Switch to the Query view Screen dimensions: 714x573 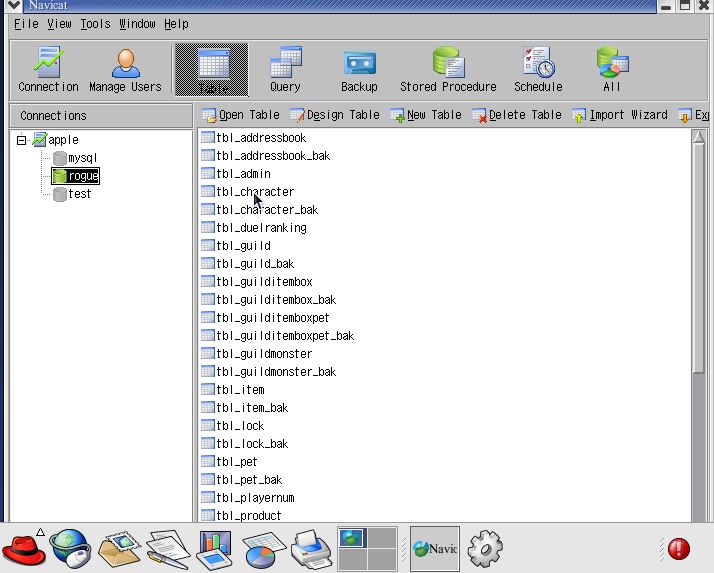pos(285,70)
